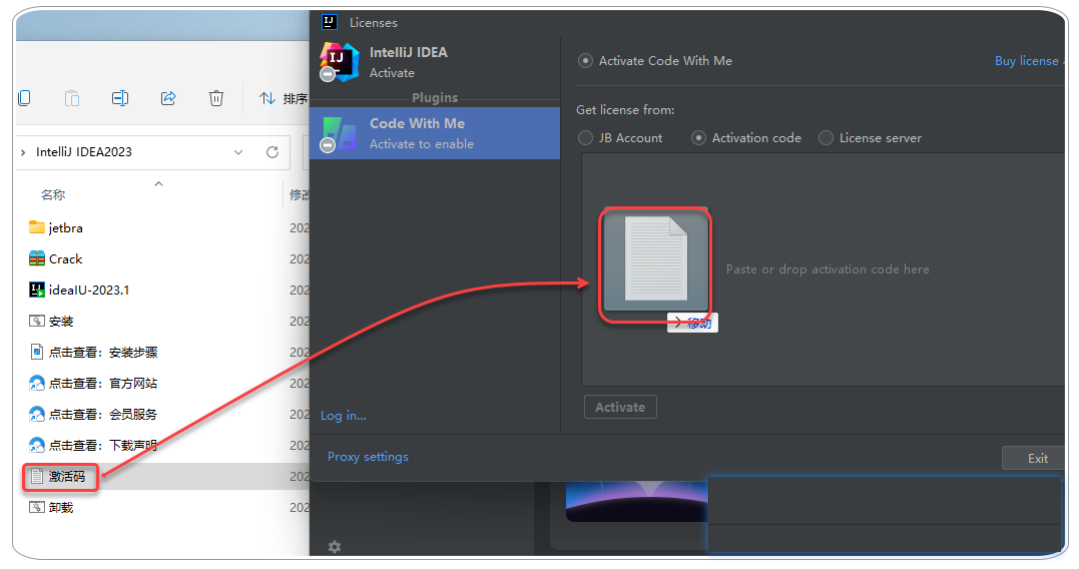The image size is (1079, 569).
Task: Select the 点击查看：下载声明 shortcut
Action: pos(94,445)
